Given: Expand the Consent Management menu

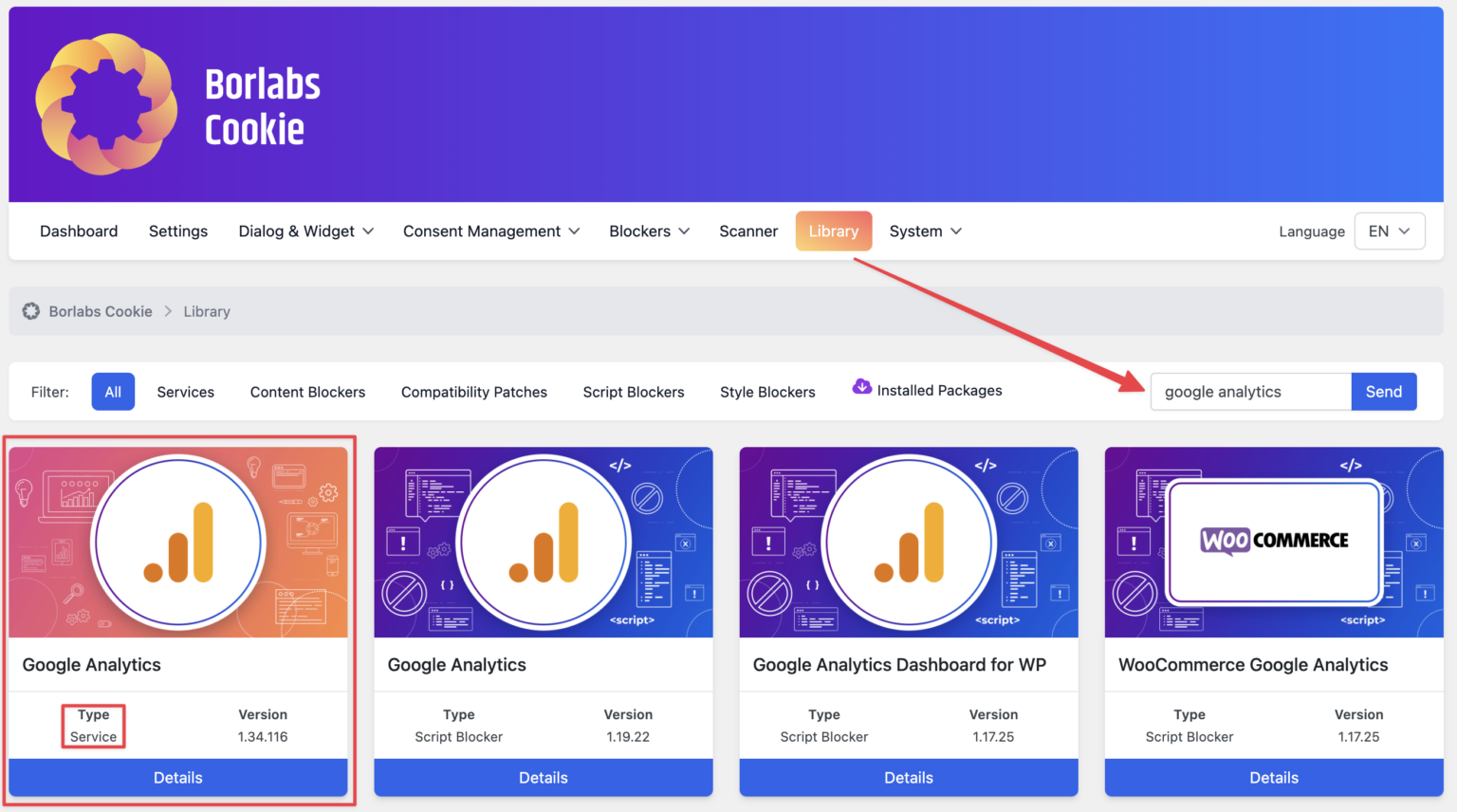Looking at the screenshot, I should pyautogui.click(x=491, y=231).
